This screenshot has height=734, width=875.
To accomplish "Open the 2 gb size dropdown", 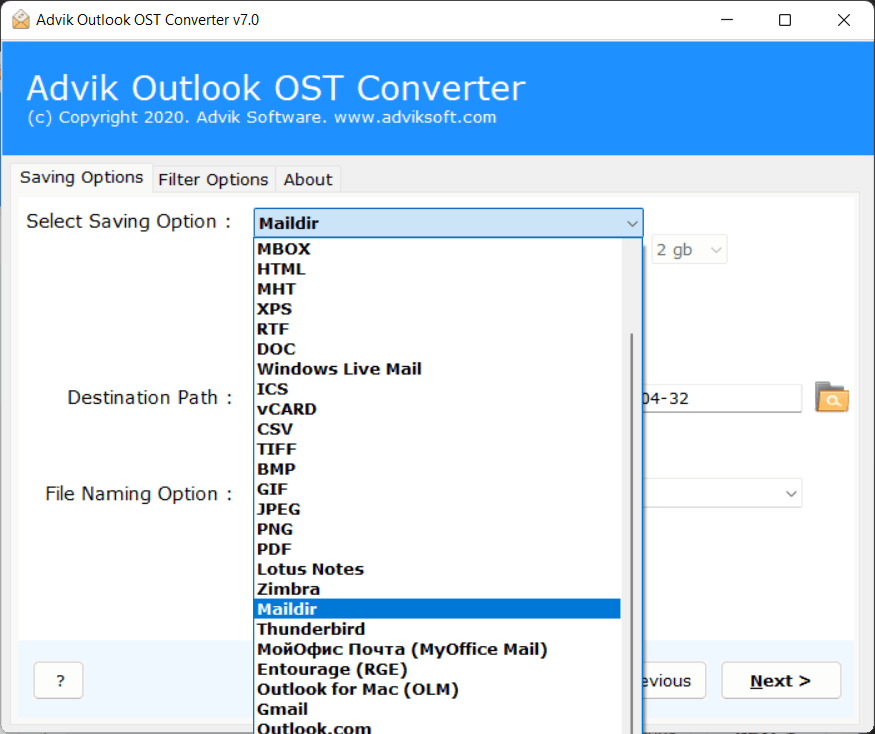I will point(689,250).
